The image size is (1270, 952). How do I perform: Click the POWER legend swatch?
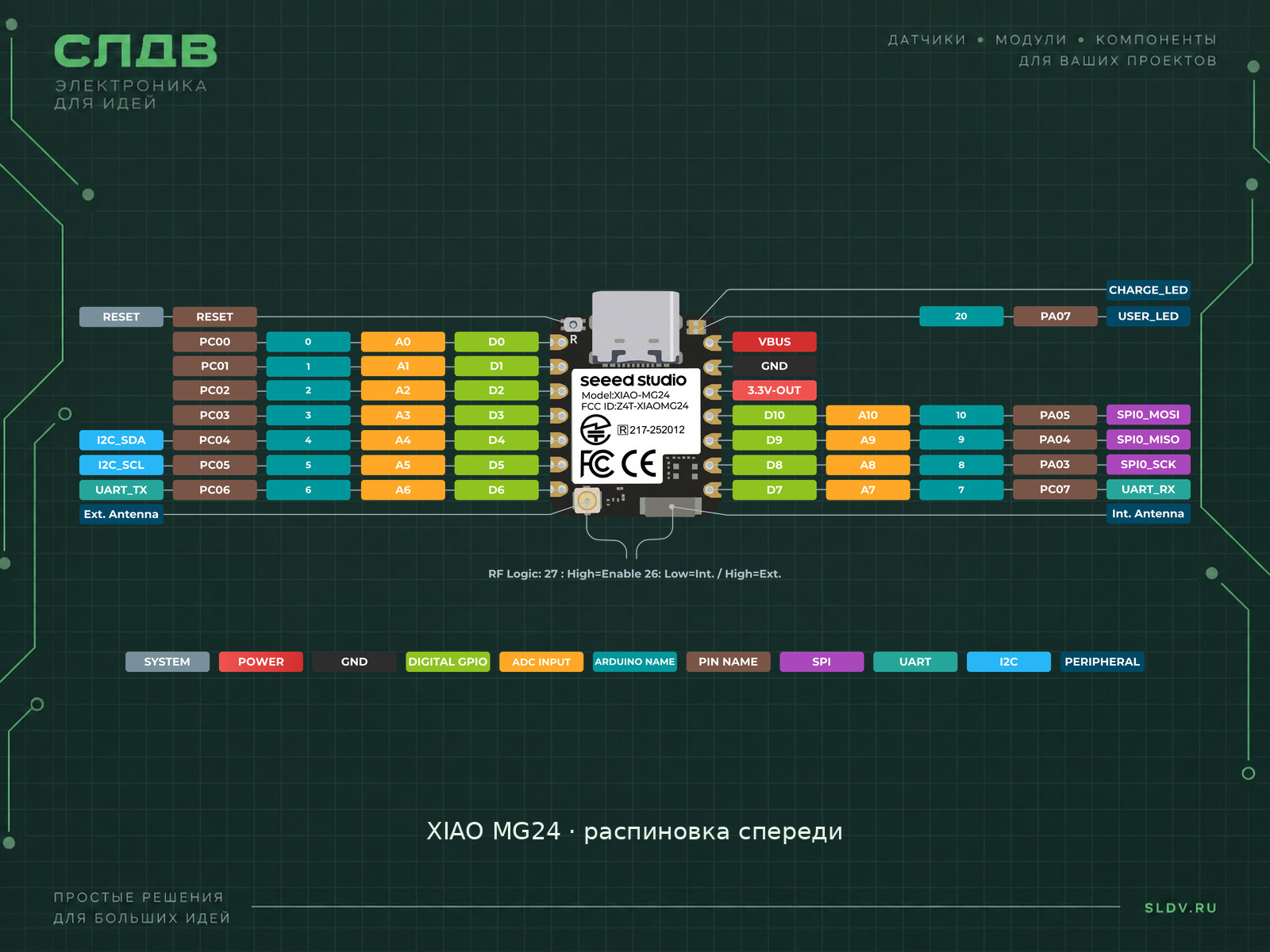pos(261,662)
